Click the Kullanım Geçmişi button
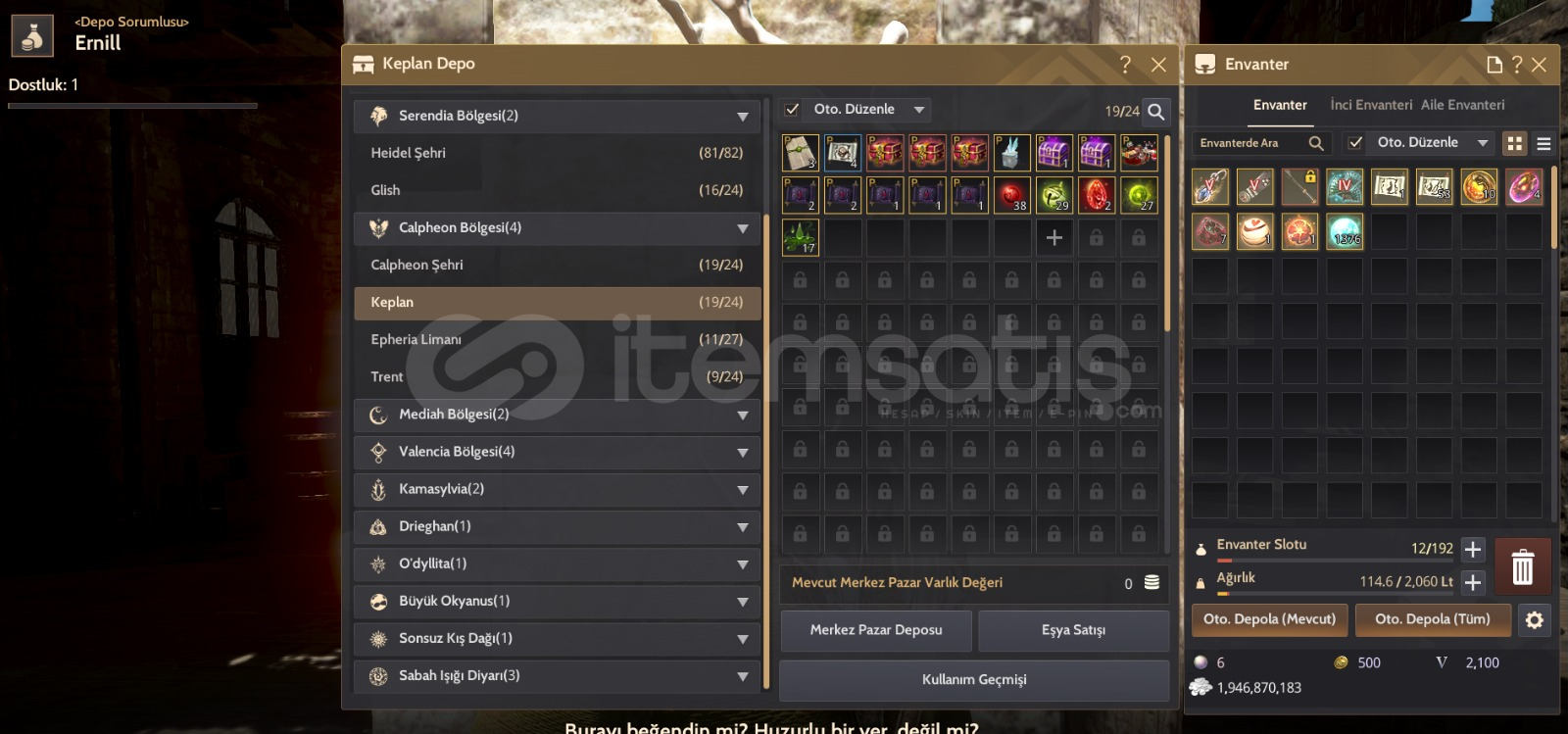 coord(974,680)
